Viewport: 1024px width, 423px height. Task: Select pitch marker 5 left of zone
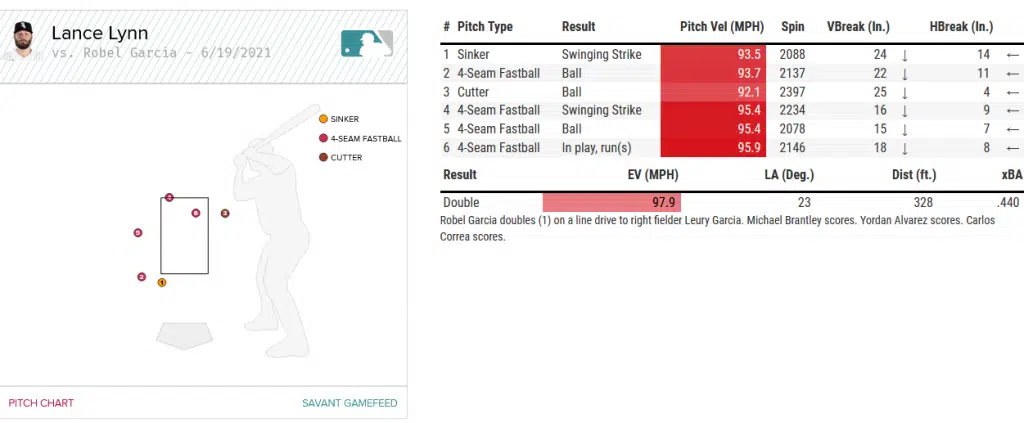pos(137,233)
